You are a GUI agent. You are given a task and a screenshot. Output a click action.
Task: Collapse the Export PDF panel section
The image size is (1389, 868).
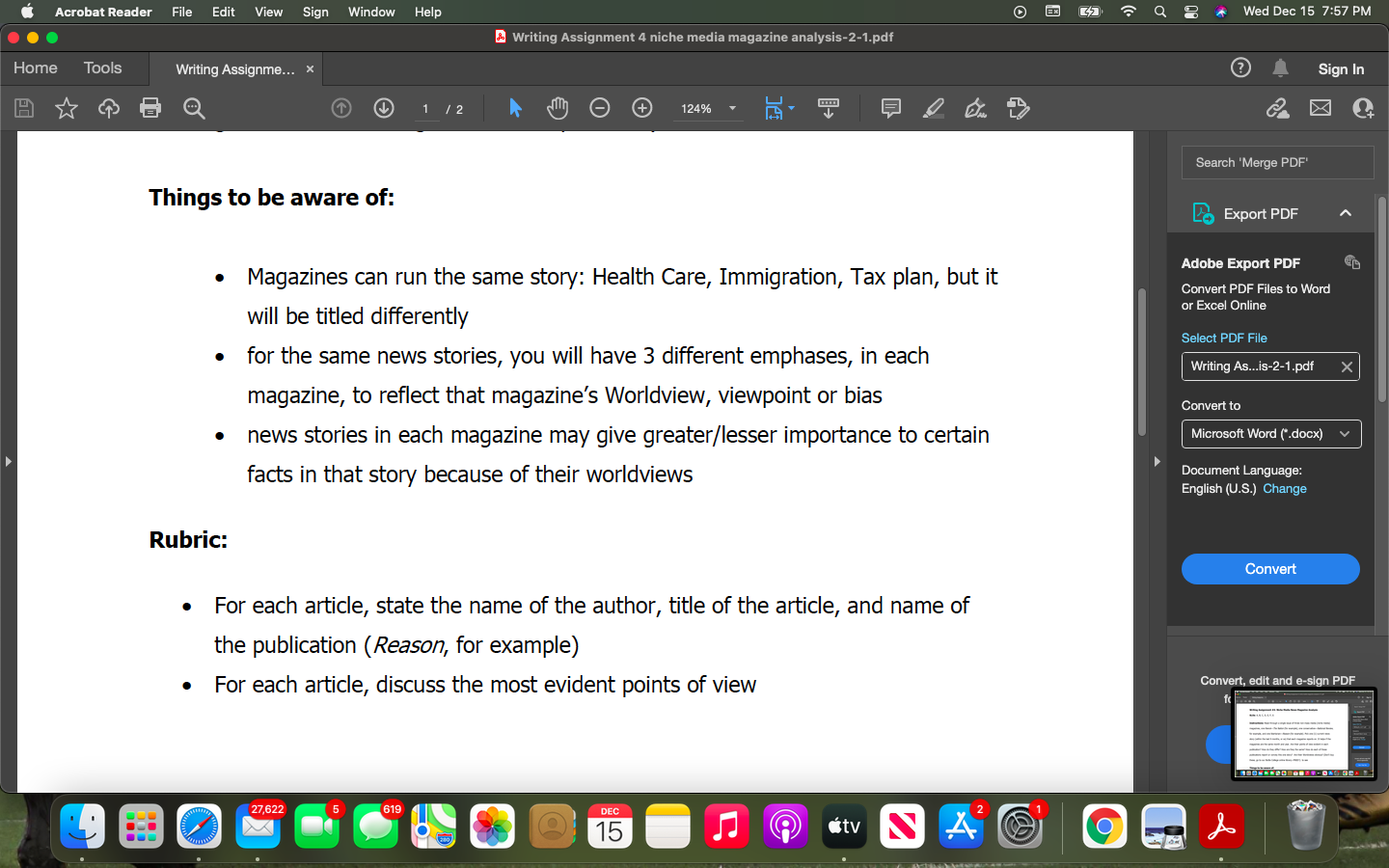1346,213
